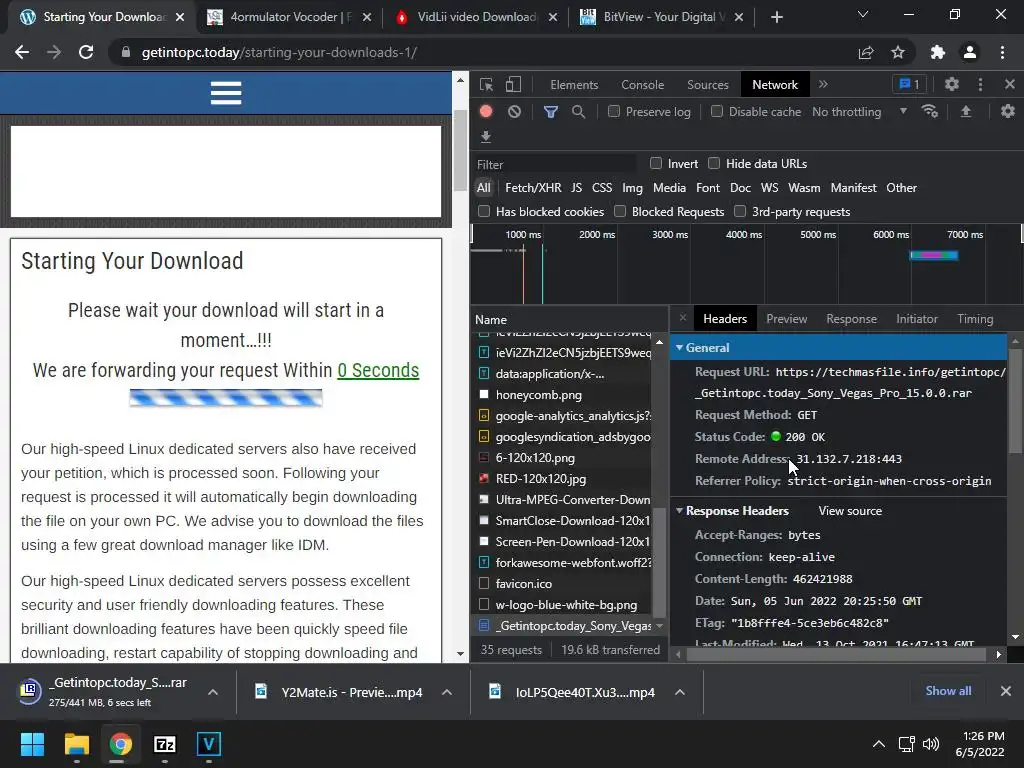Image resolution: width=1024 pixels, height=768 pixels.
Task: Open Network panel settings gear
Action: [1008, 112]
